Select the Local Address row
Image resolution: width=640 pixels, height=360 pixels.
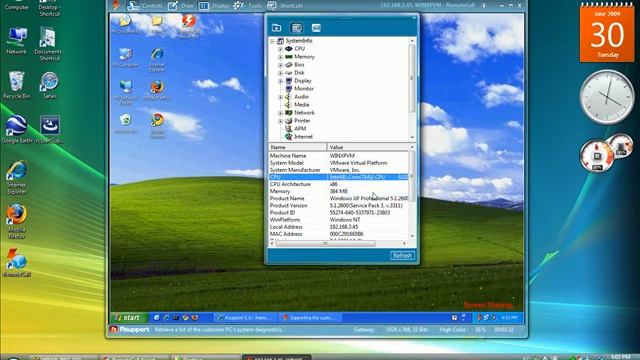pyautogui.click(x=338, y=227)
